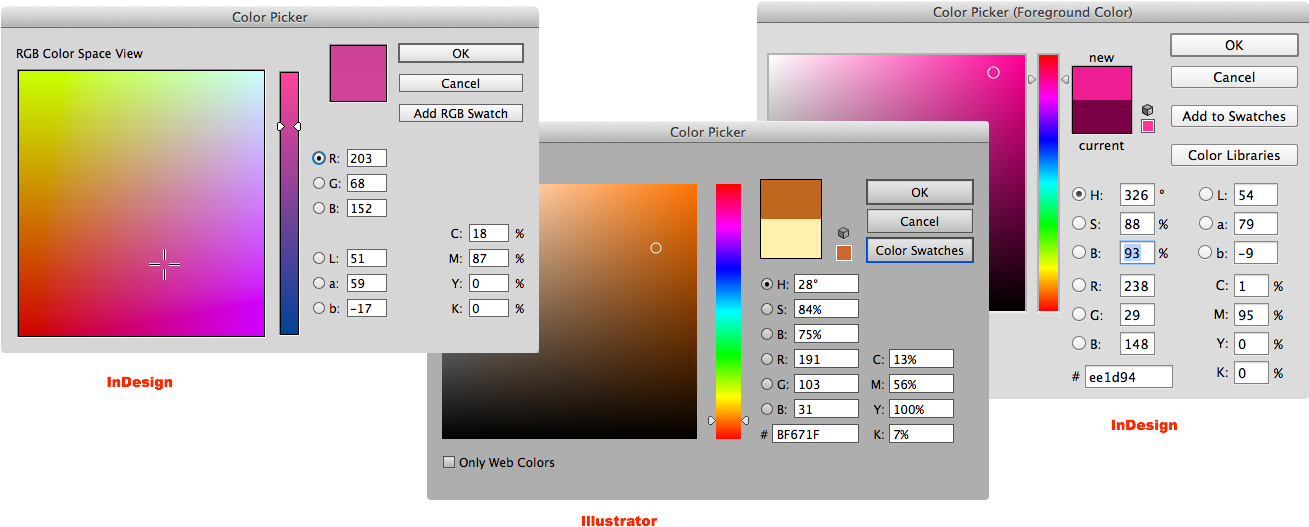The width and height of the screenshot is (1309, 527).
Task: Click the B value field showing 152
Action: (366, 208)
